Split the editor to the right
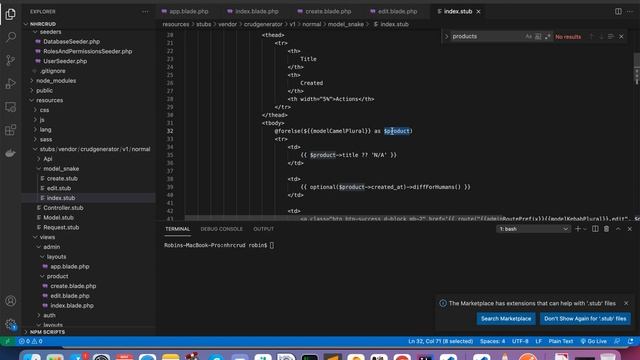The width and height of the screenshot is (640, 360). 618,11
